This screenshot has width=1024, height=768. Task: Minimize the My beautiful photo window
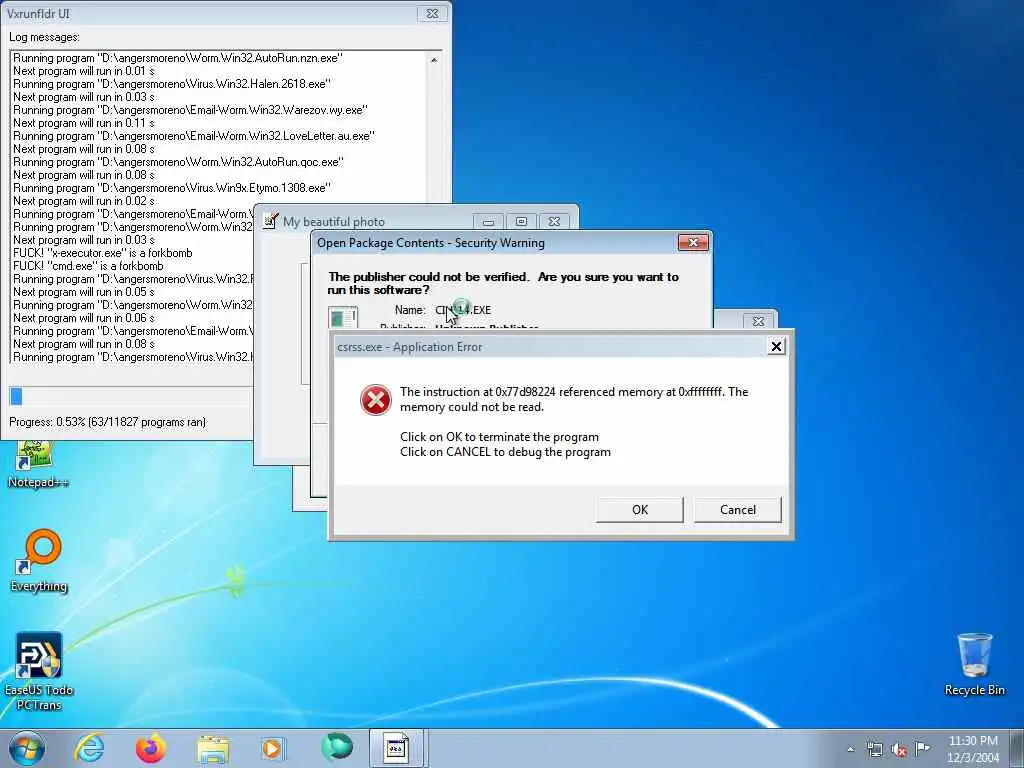[x=488, y=221]
